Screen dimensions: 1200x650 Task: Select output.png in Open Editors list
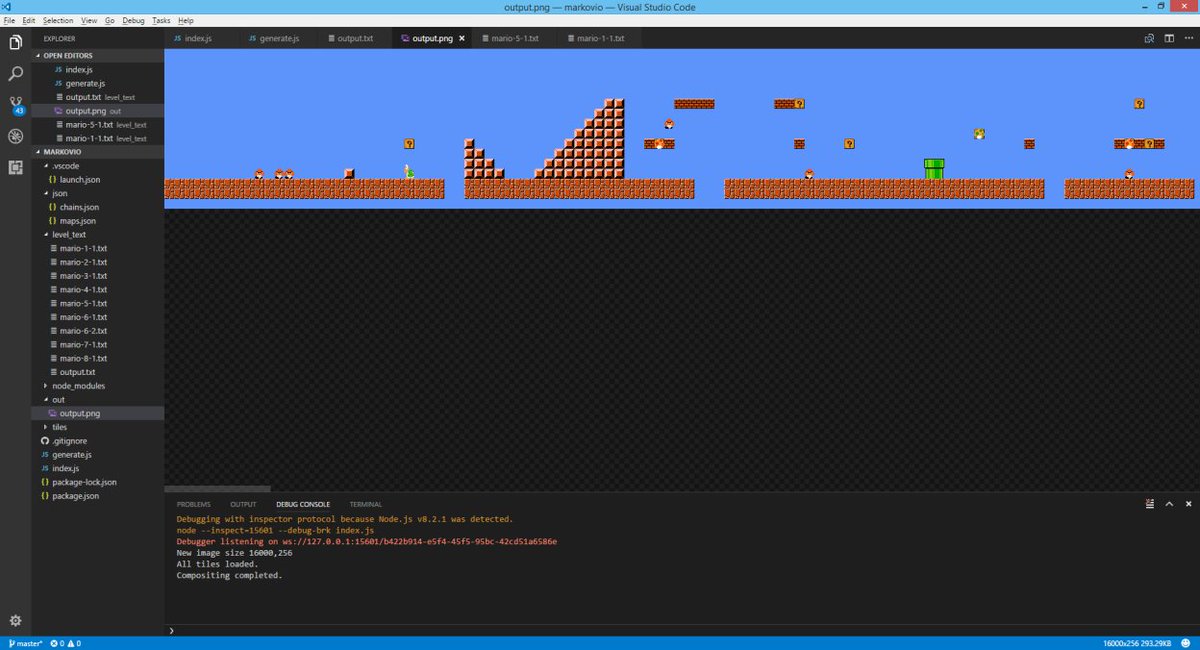point(98,111)
